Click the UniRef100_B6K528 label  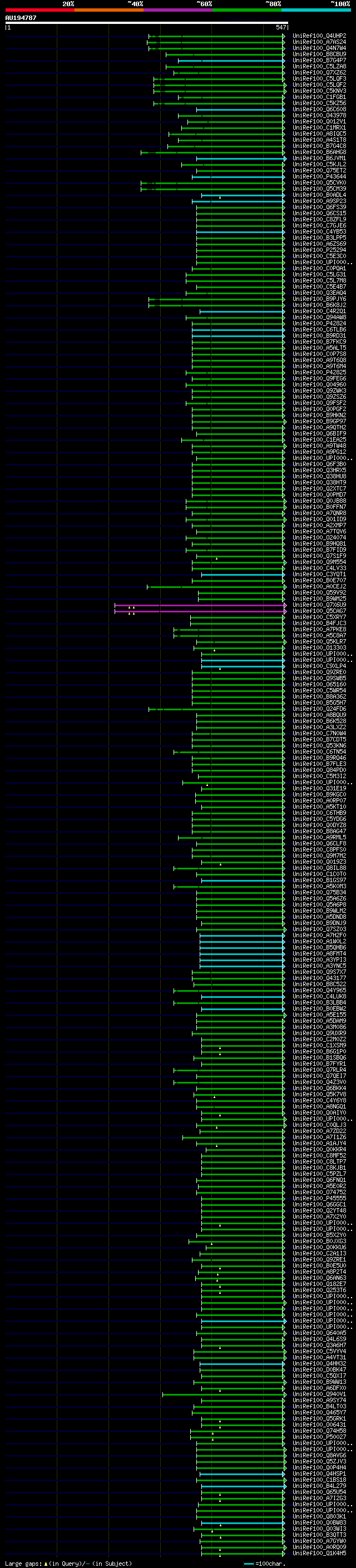click(319, 721)
